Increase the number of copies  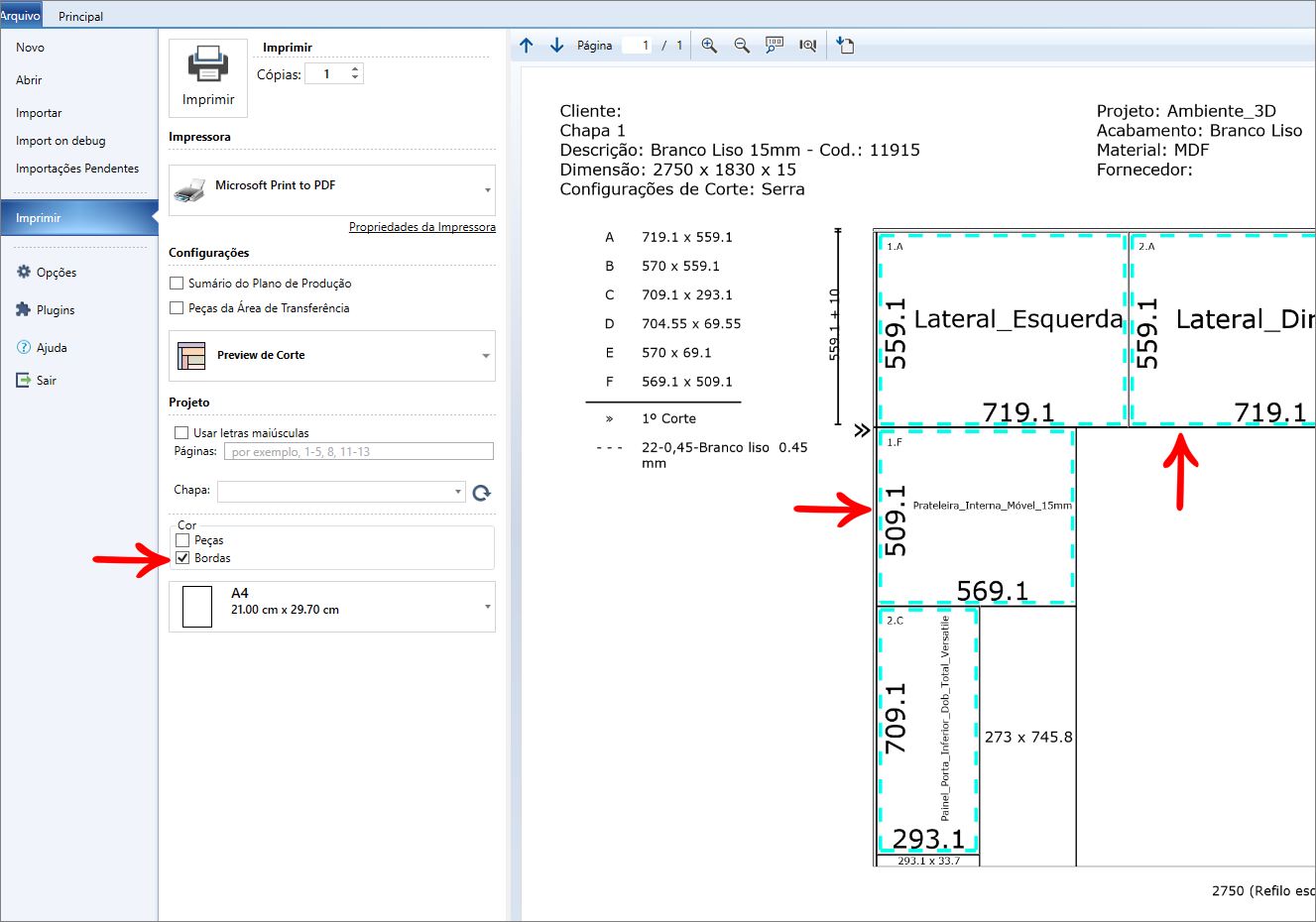[x=355, y=69]
